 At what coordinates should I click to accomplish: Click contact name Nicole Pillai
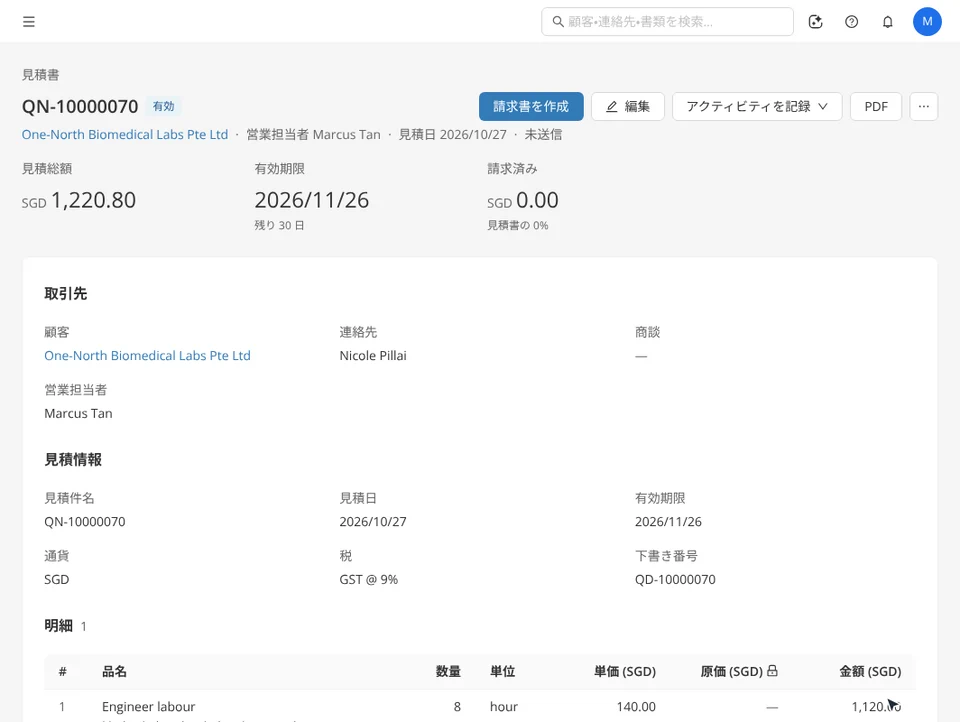coord(373,356)
